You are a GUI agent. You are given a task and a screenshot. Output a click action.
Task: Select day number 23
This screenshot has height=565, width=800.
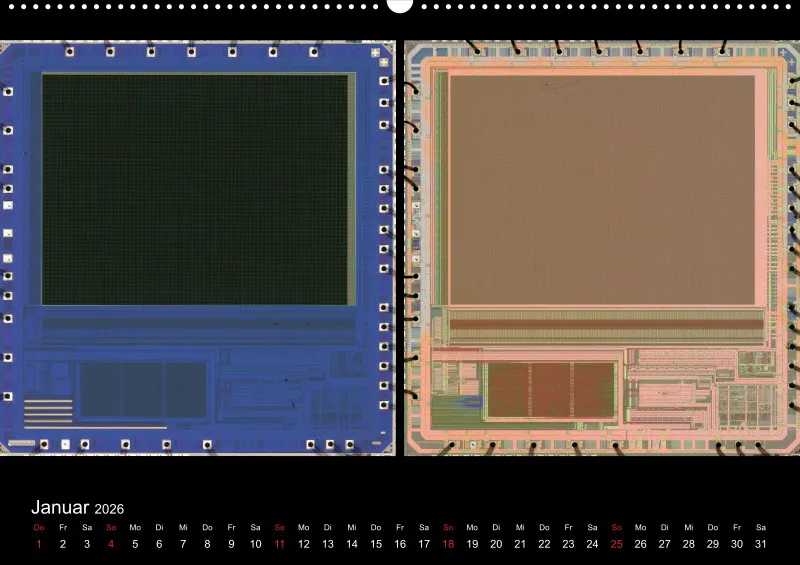click(x=568, y=544)
